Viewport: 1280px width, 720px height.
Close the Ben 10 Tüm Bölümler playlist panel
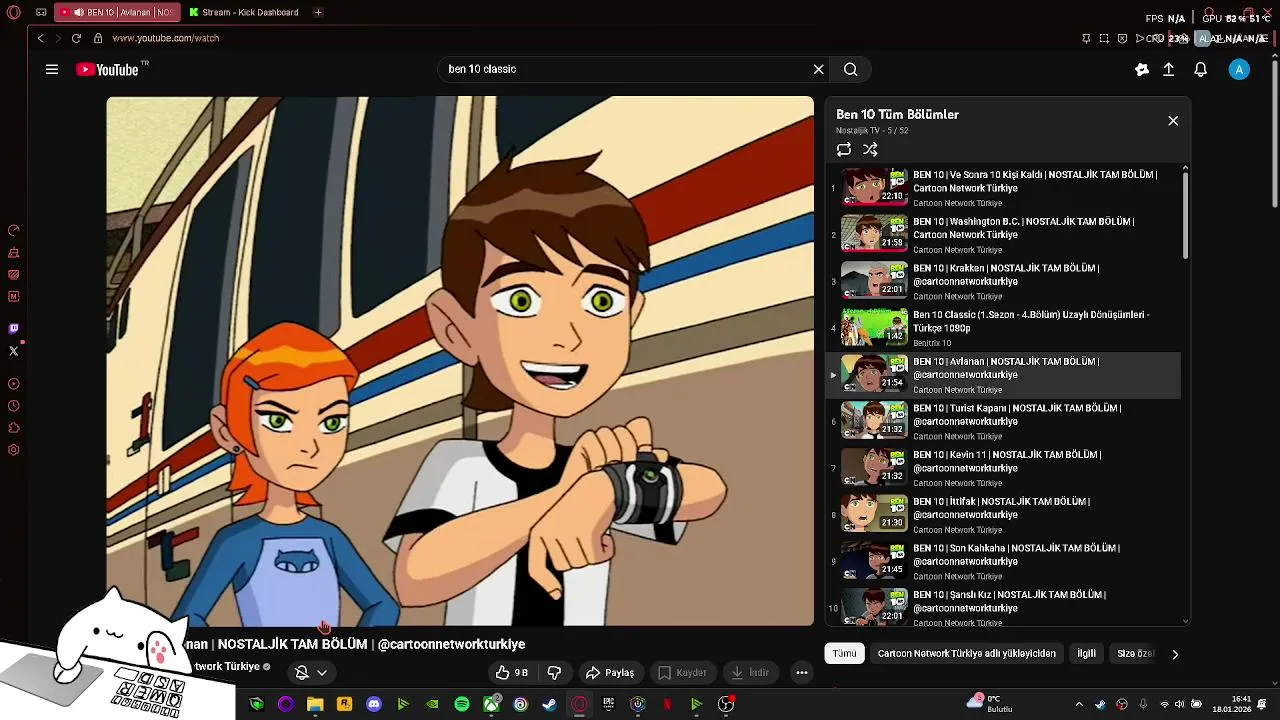coord(1173,121)
